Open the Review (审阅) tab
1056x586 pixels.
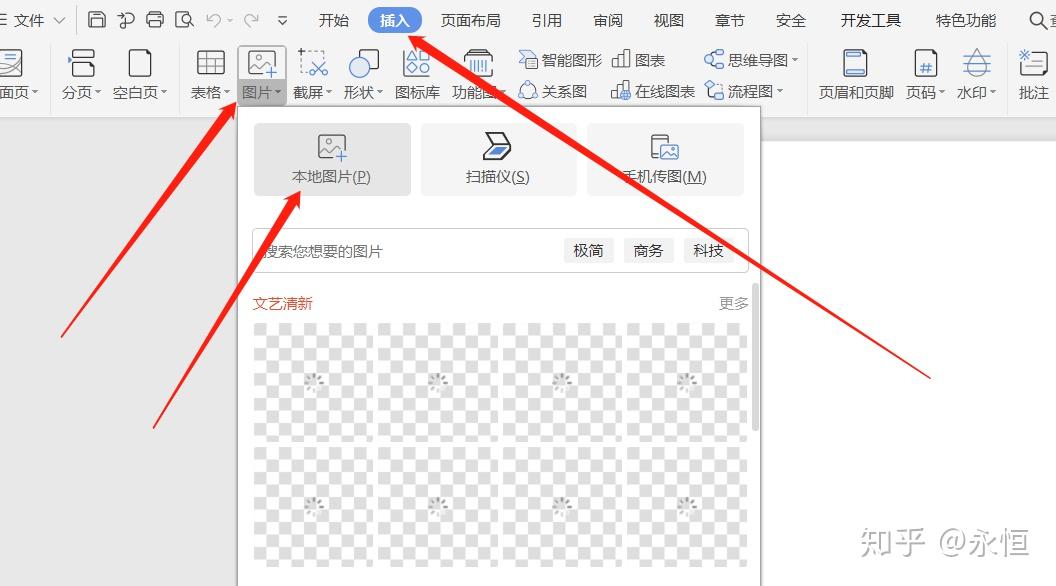607,20
